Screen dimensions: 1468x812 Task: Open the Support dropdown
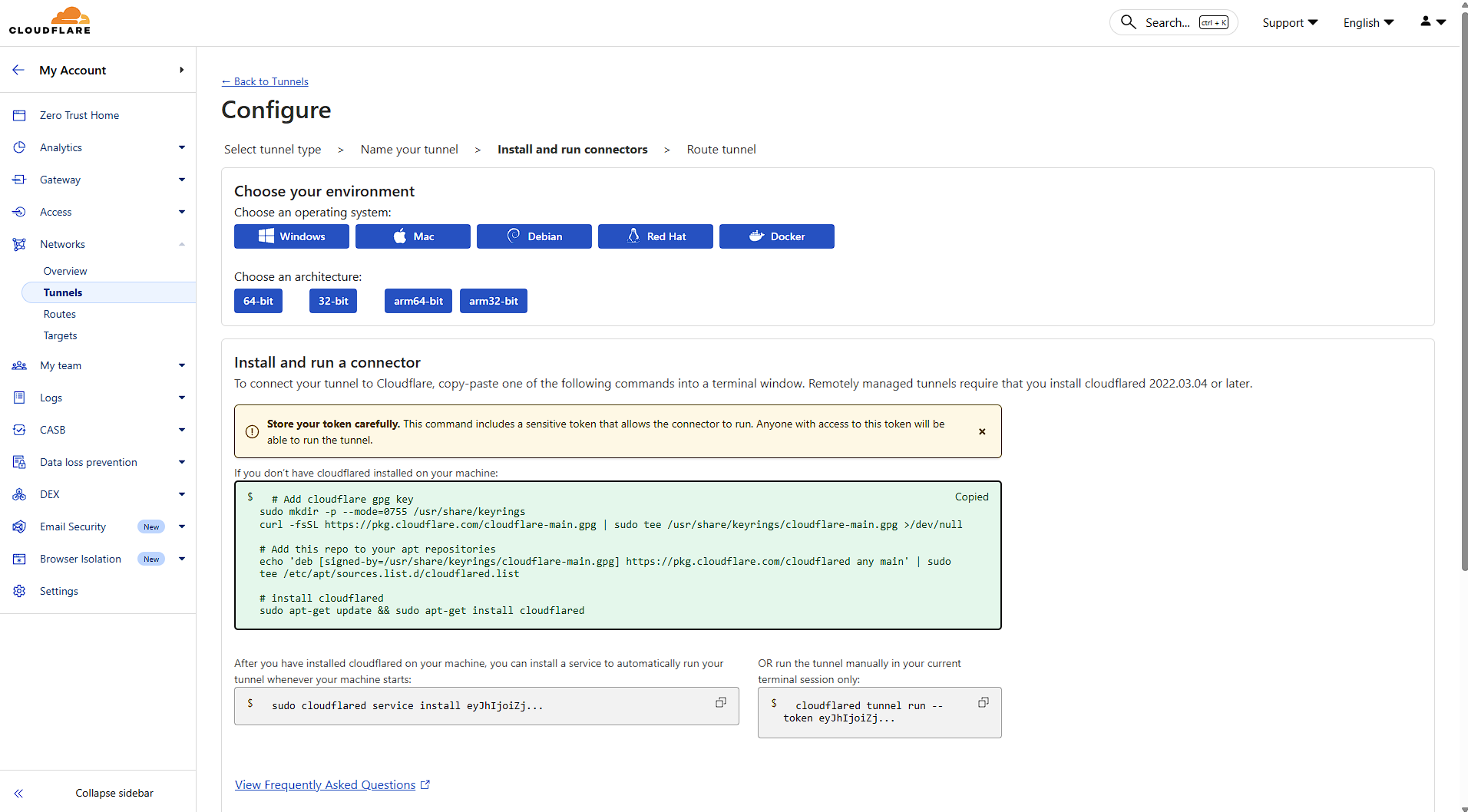click(1288, 22)
